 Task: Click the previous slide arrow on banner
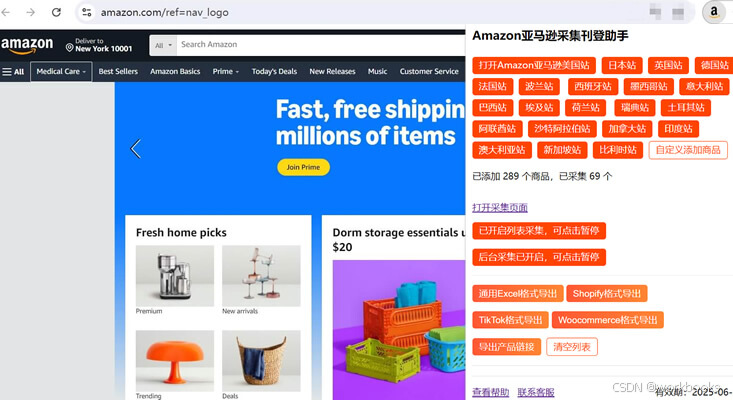[x=136, y=149]
